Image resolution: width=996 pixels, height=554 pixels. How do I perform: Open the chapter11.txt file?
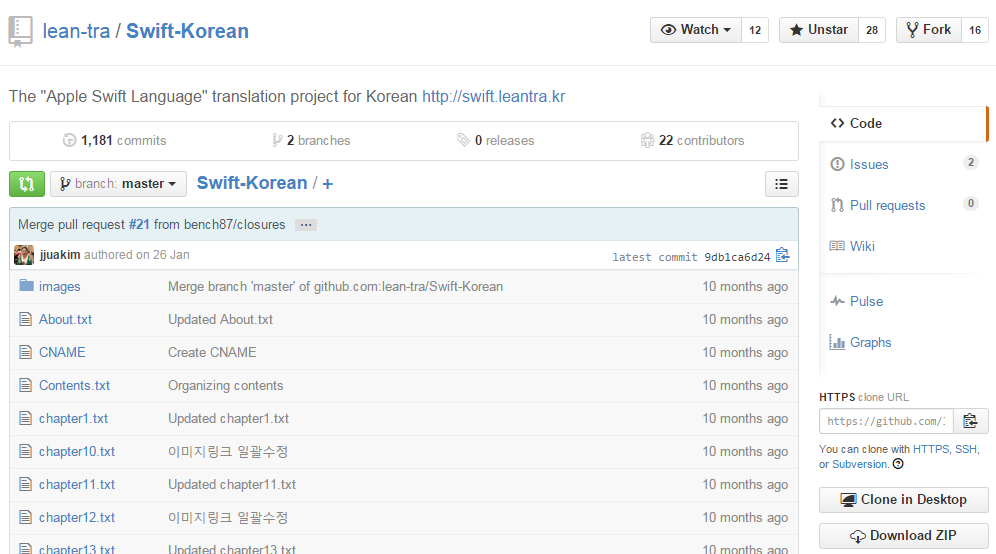[x=77, y=485]
